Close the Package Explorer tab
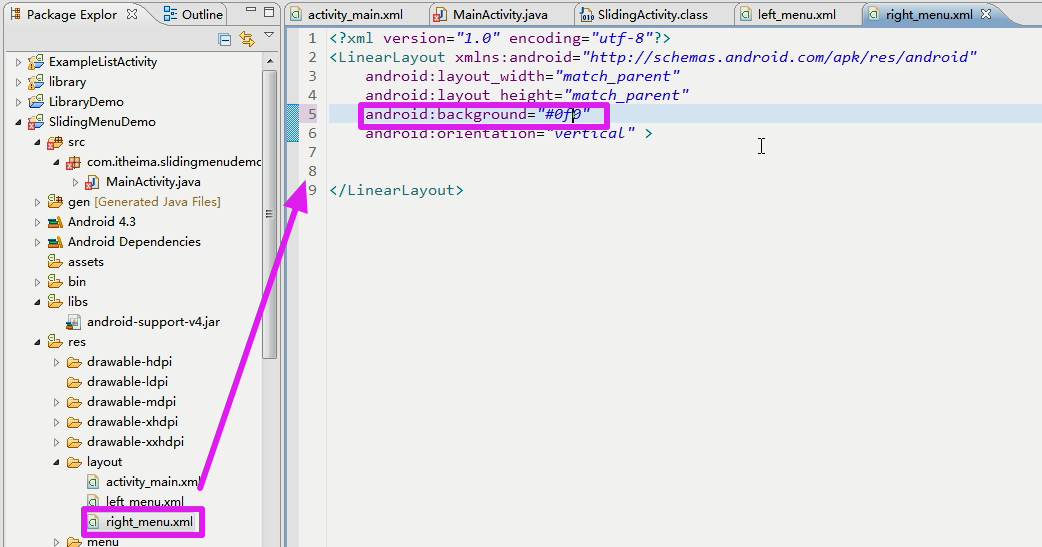This screenshot has height=547, width=1042. 132,14
